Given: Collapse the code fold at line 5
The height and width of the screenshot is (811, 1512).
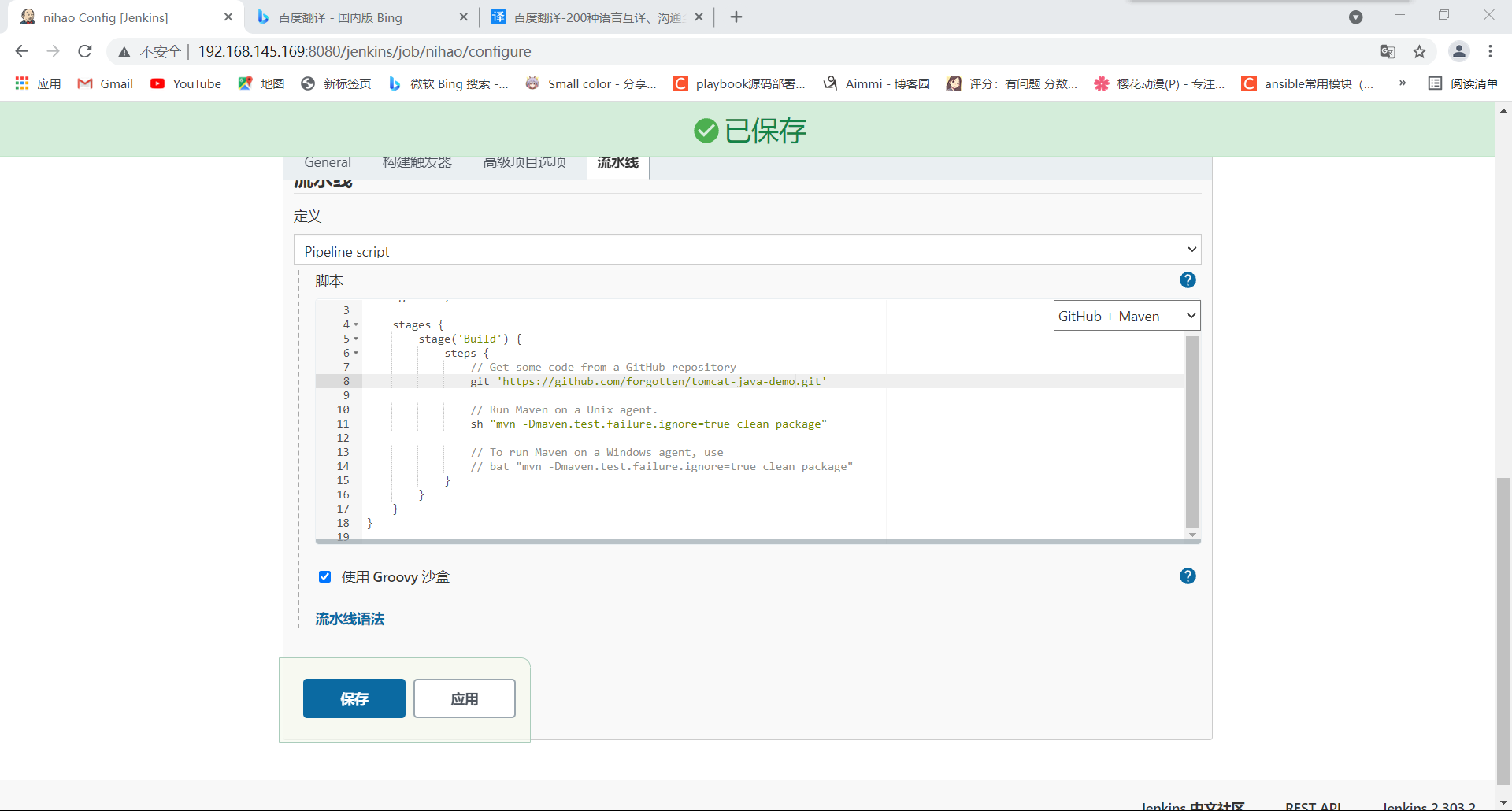Looking at the screenshot, I should coord(356,339).
